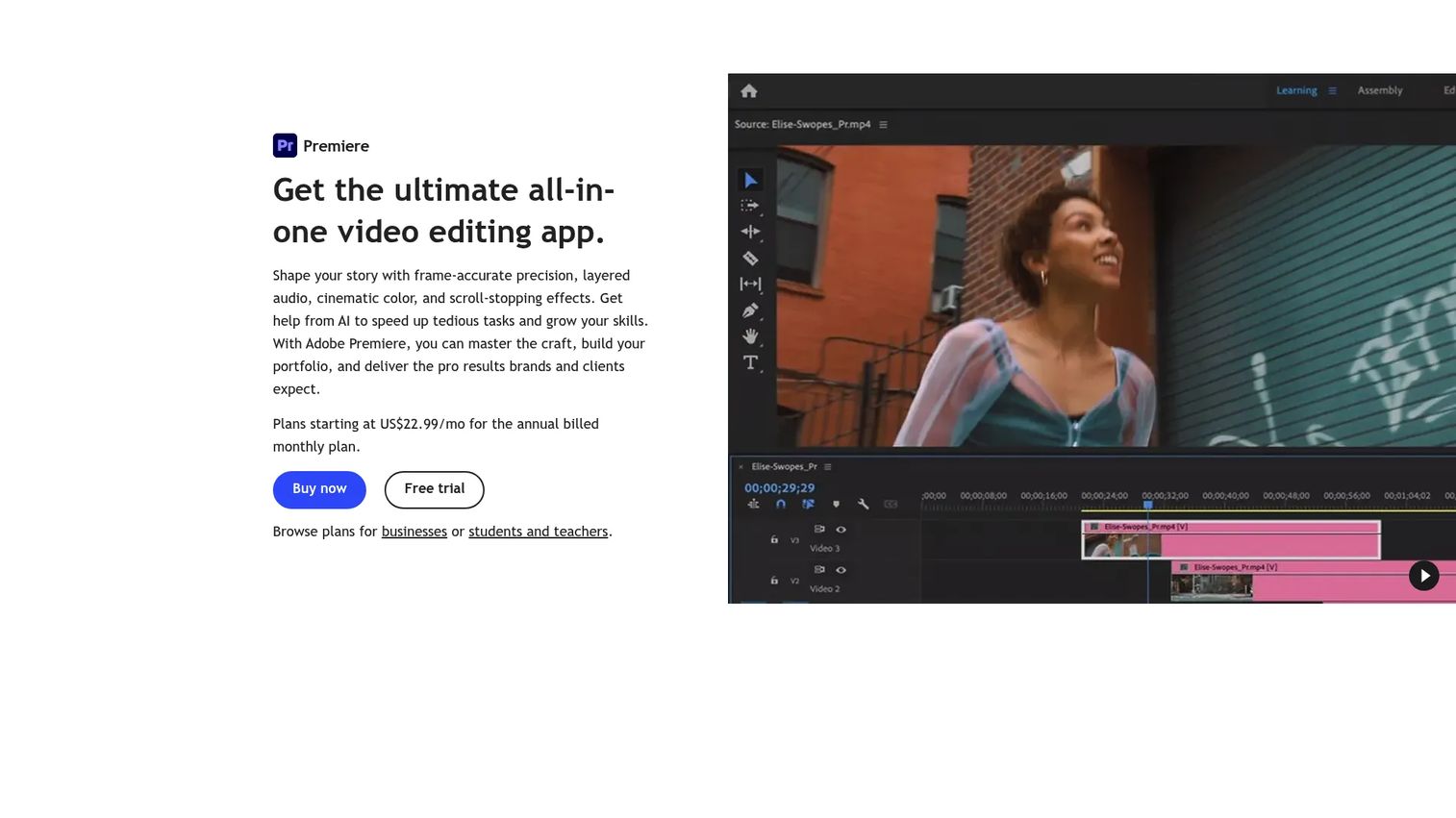The height and width of the screenshot is (818, 1456).
Task: Select the Type tool
Action: [750, 362]
